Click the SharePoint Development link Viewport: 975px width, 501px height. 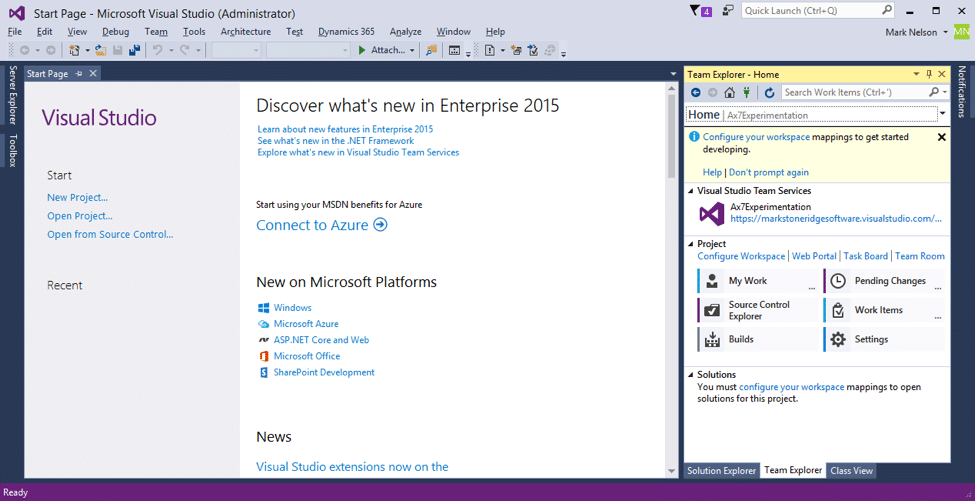[x=324, y=372]
